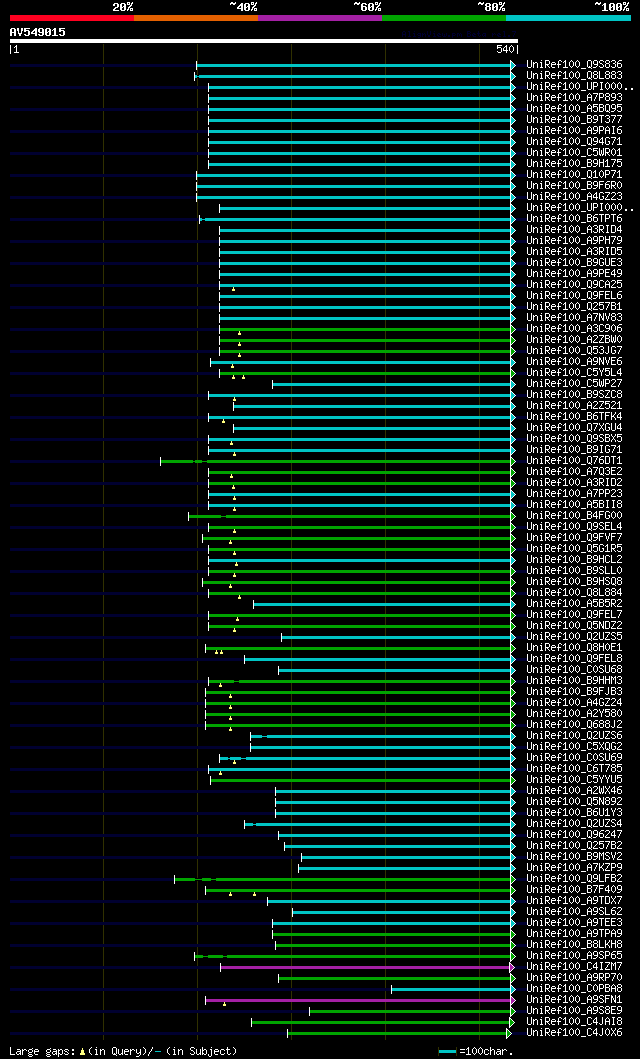Select label UniRef100_B6TPT6
Screen dimensions: 640x1059
tap(575, 219)
